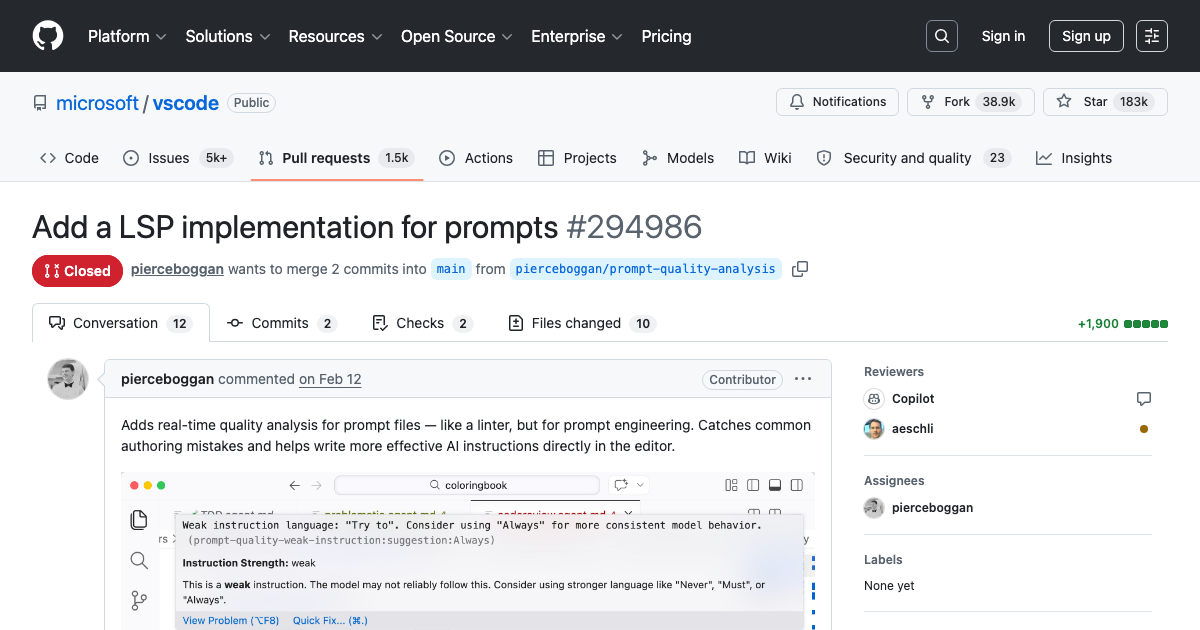Screen dimensions: 1200x630
Task: Click the comment bubble icon beside Copilot
Action: pyautogui.click(x=1144, y=399)
